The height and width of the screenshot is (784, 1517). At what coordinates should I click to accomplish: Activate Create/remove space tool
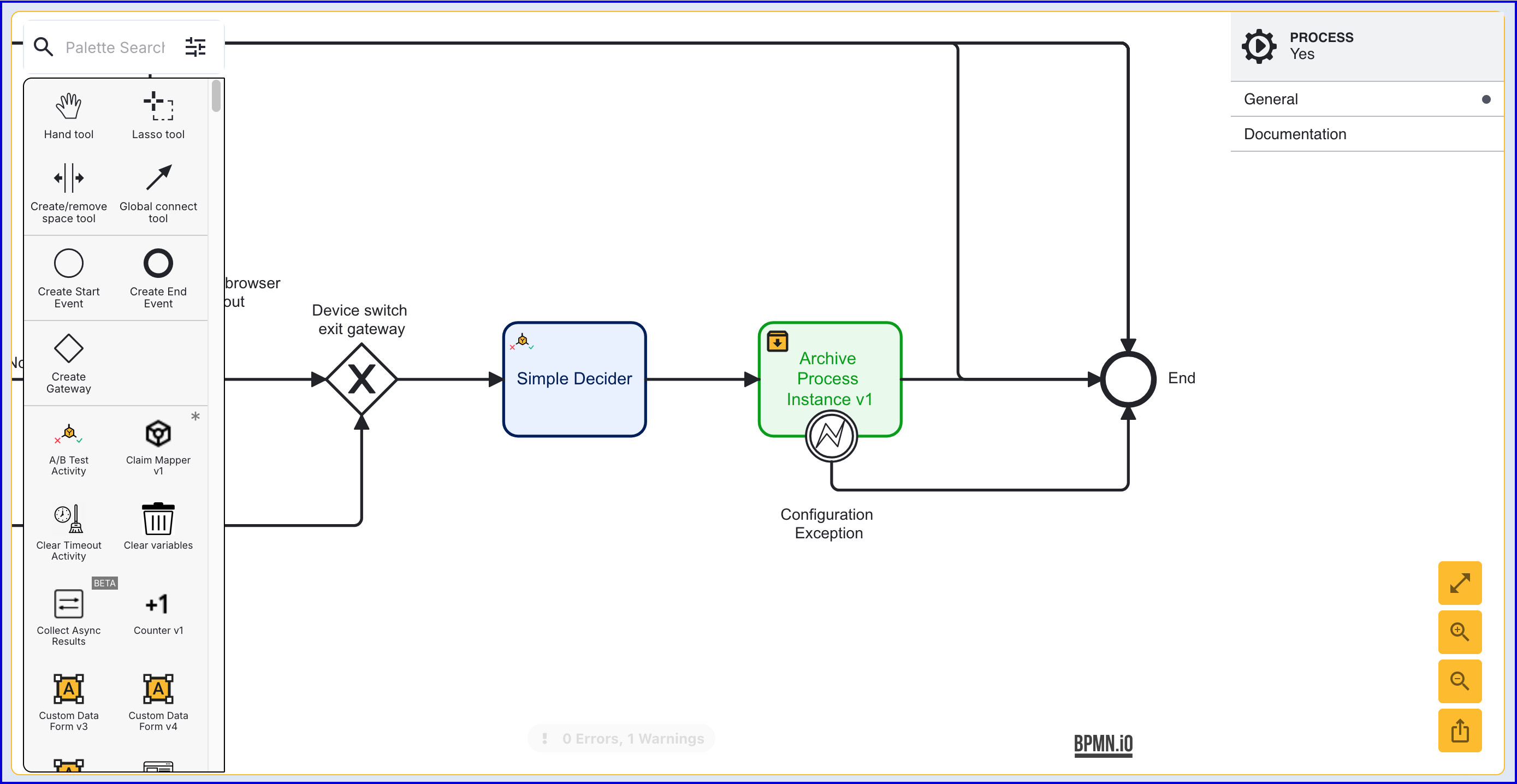(x=69, y=194)
